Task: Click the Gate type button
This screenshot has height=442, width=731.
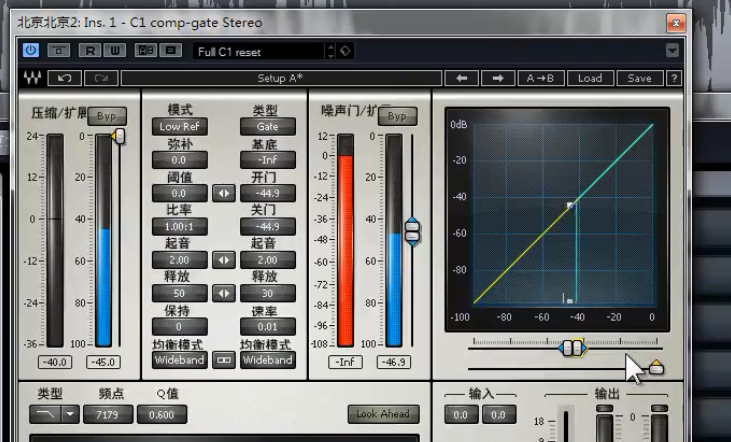Action: [x=268, y=126]
